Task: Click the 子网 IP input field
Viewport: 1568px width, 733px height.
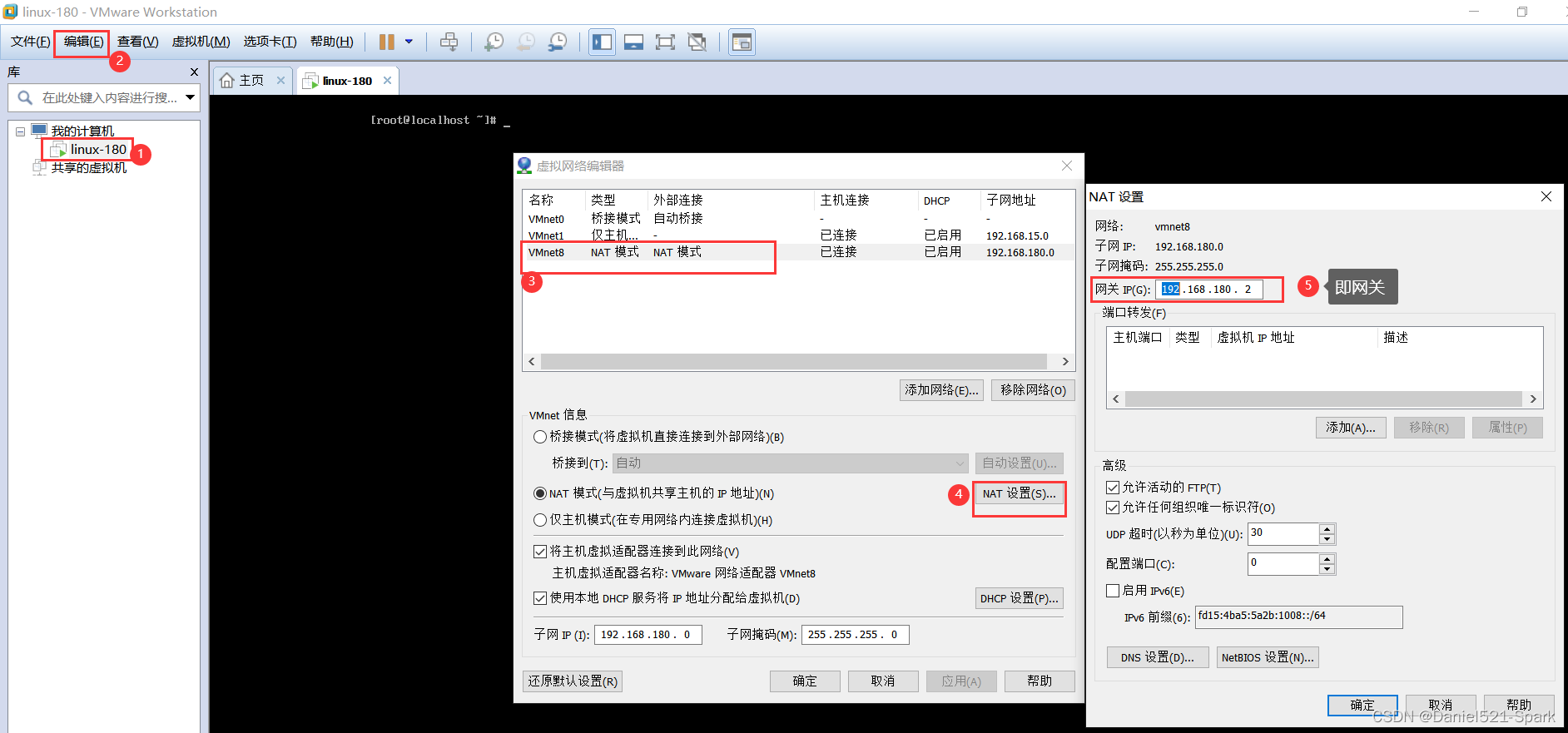Action: coord(648,635)
